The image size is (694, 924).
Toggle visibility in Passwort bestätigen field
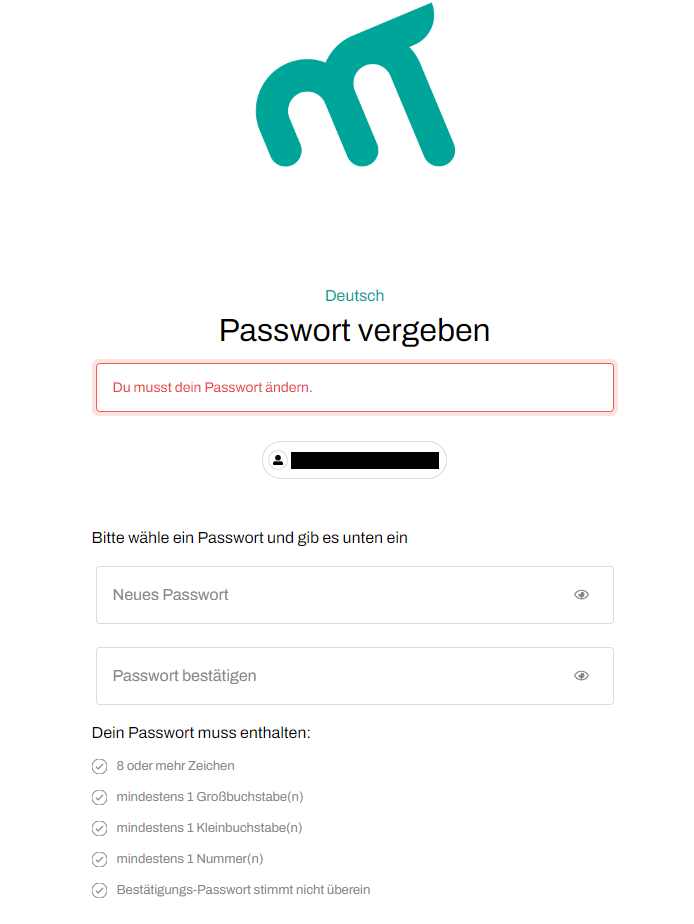[581, 676]
